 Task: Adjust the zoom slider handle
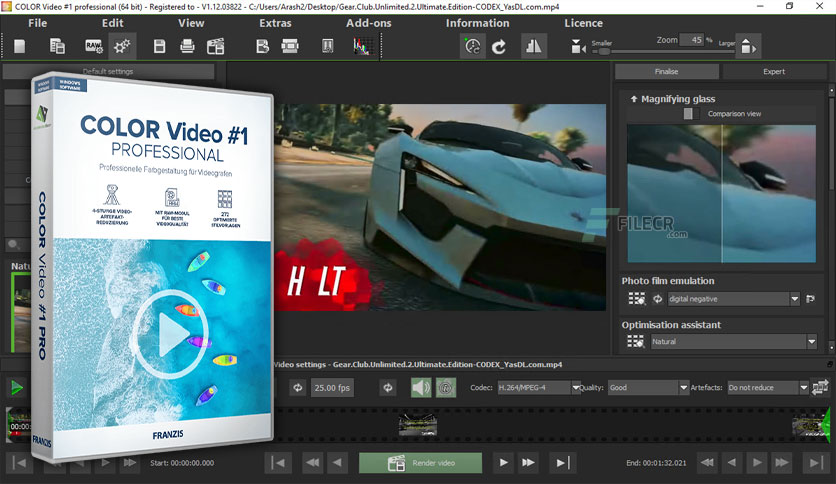604,52
